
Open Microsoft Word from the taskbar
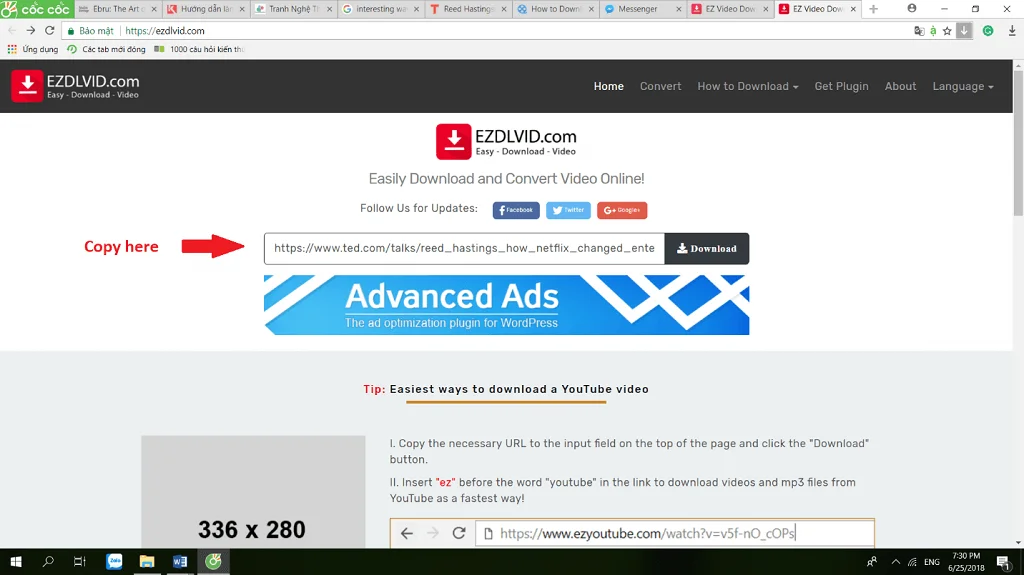coord(180,561)
